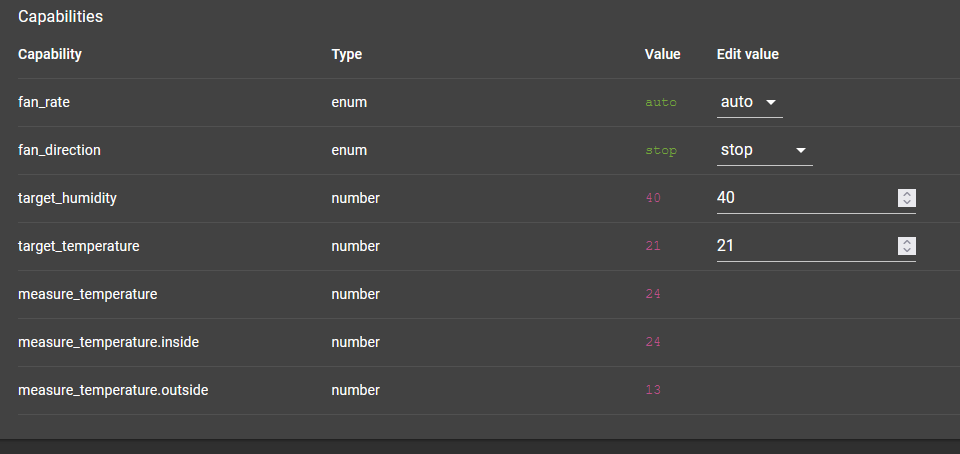Expand the fan_direction stop dropdown
The image size is (960, 454).
(764, 150)
